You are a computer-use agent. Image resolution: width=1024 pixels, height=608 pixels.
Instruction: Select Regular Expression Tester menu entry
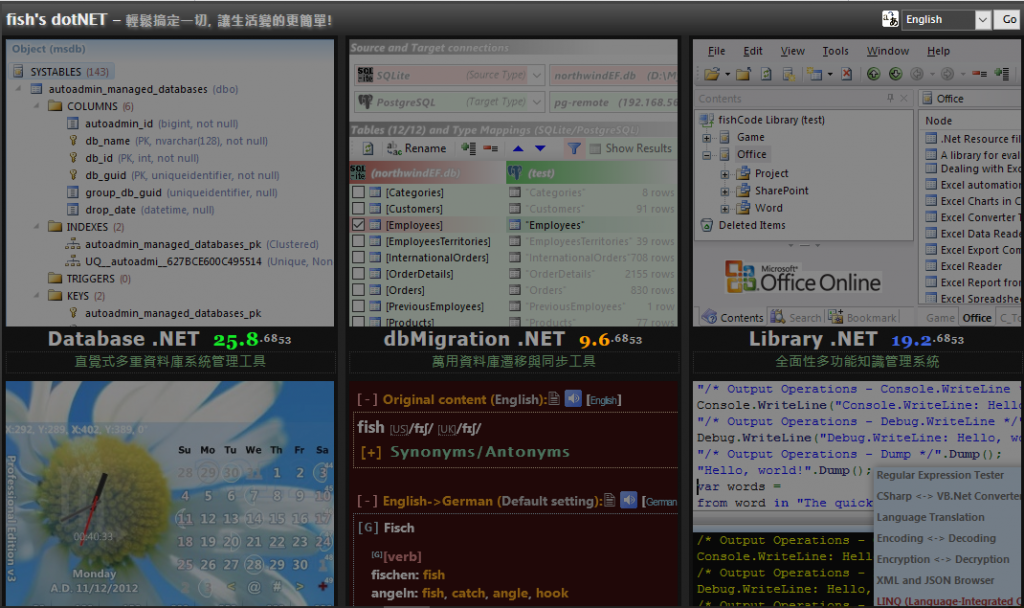coord(940,475)
